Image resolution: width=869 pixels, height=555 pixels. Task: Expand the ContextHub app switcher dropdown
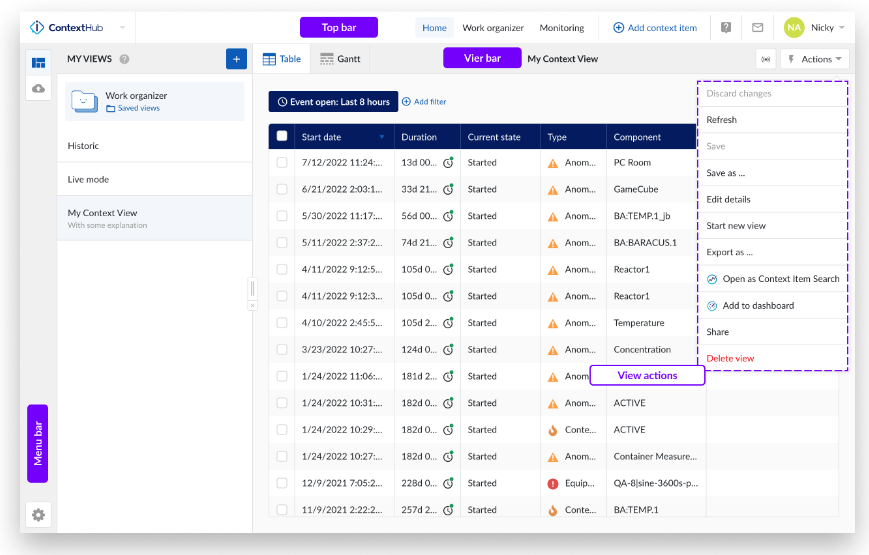pyautogui.click(x=123, y=28)
